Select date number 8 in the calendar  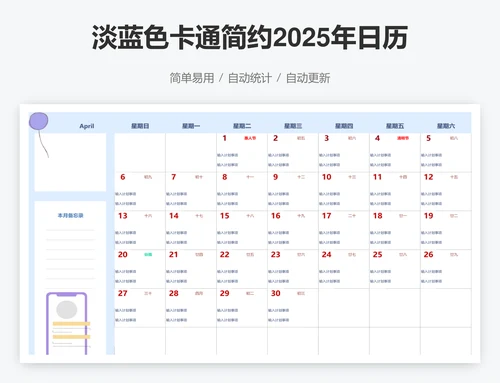225,177
